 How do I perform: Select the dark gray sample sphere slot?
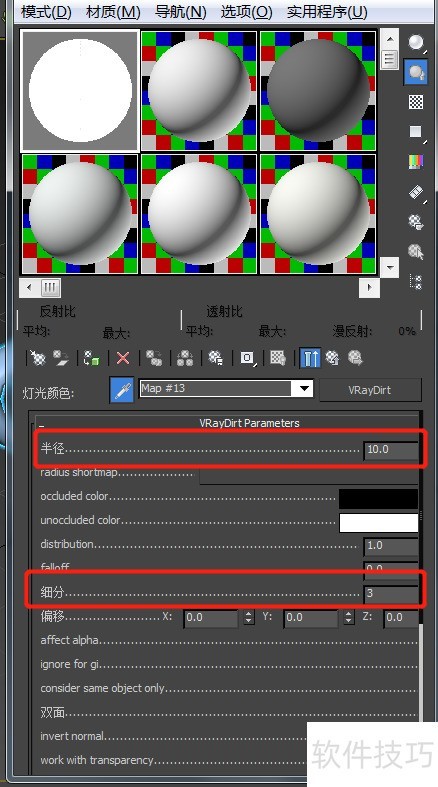click(318, 91)
